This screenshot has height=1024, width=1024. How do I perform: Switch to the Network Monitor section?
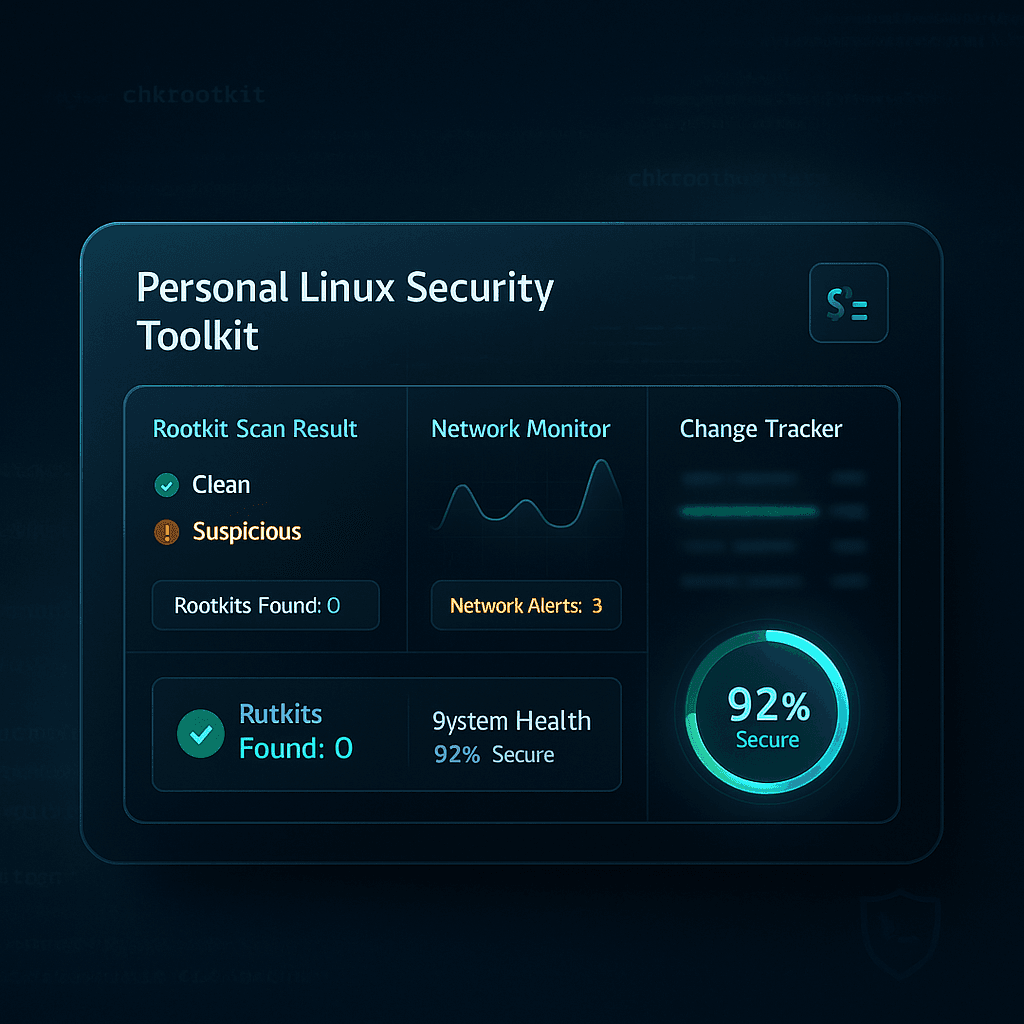click(x=520, y=429)
